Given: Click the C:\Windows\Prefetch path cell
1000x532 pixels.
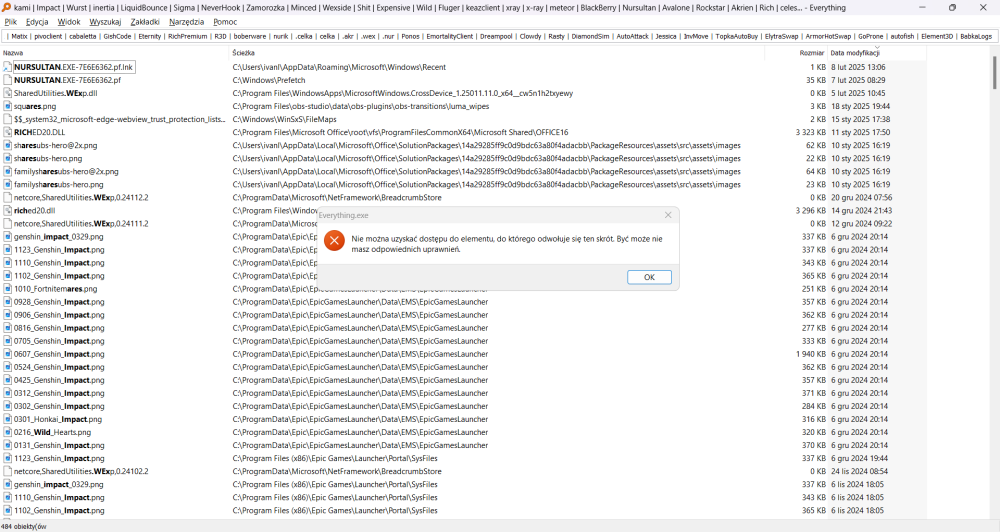Looking at the screenshot, I should pos(269,80).
